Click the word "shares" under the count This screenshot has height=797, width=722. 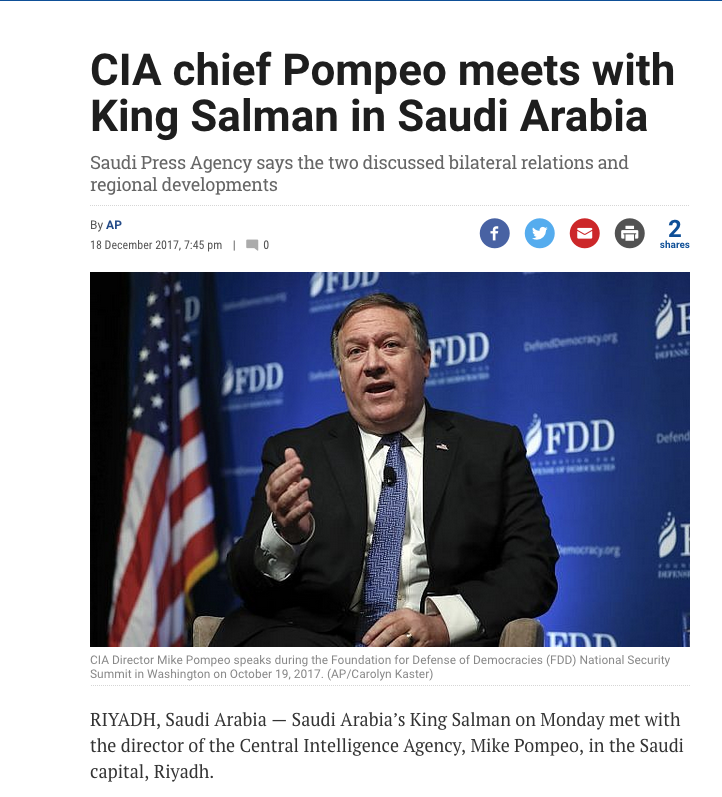pyautogui.click(x=675, y=245)
